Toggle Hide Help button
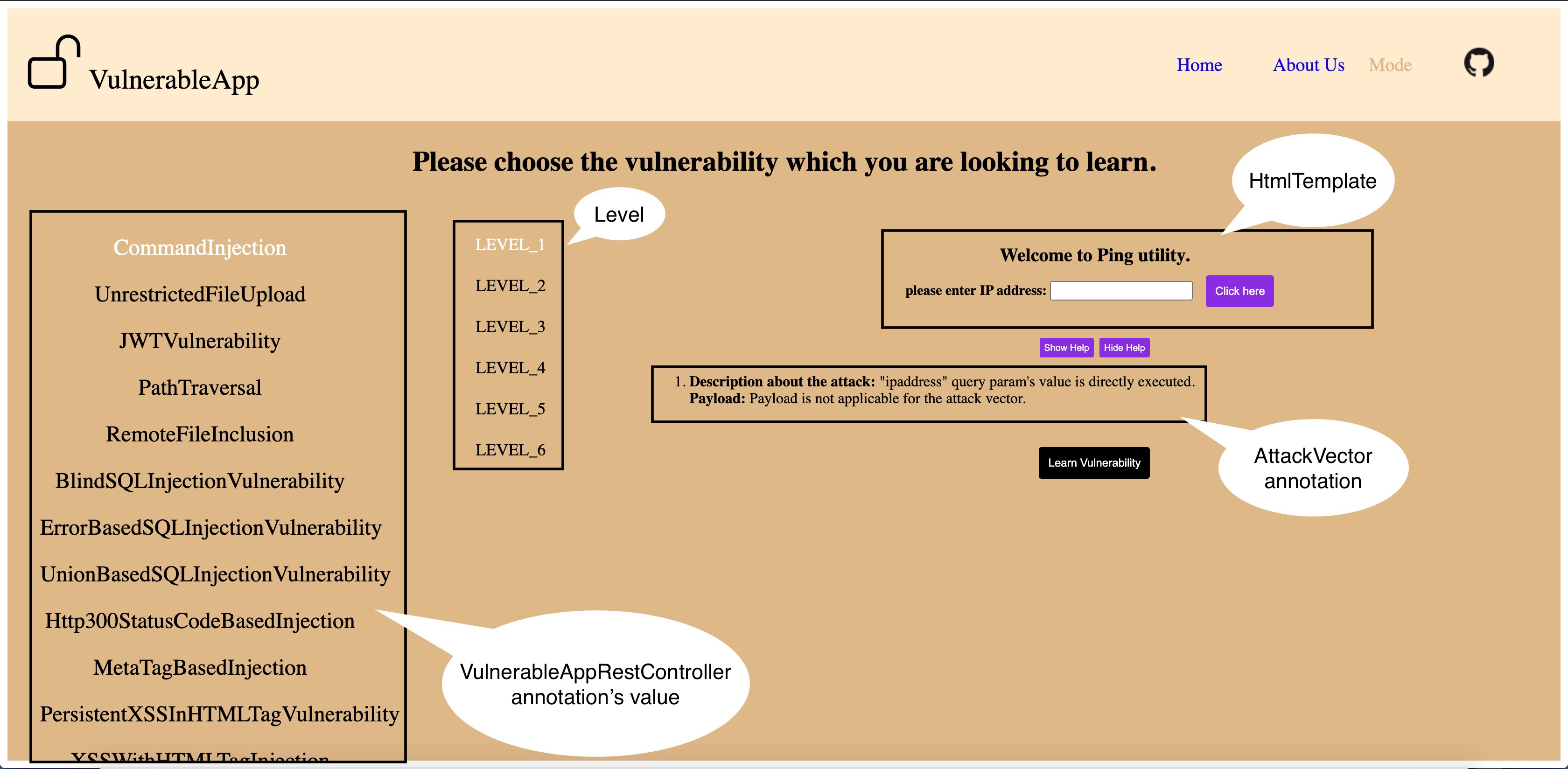Image resolution: width=1568 pixels, height=769 pixels. tap(1122, 347)
